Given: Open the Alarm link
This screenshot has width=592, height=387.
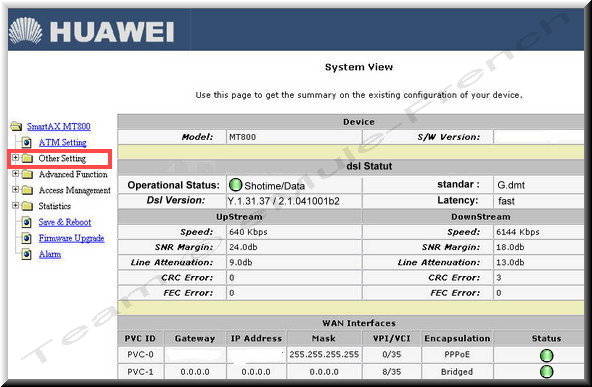Looking at the screenshot, I should click(x=50, y=254).
